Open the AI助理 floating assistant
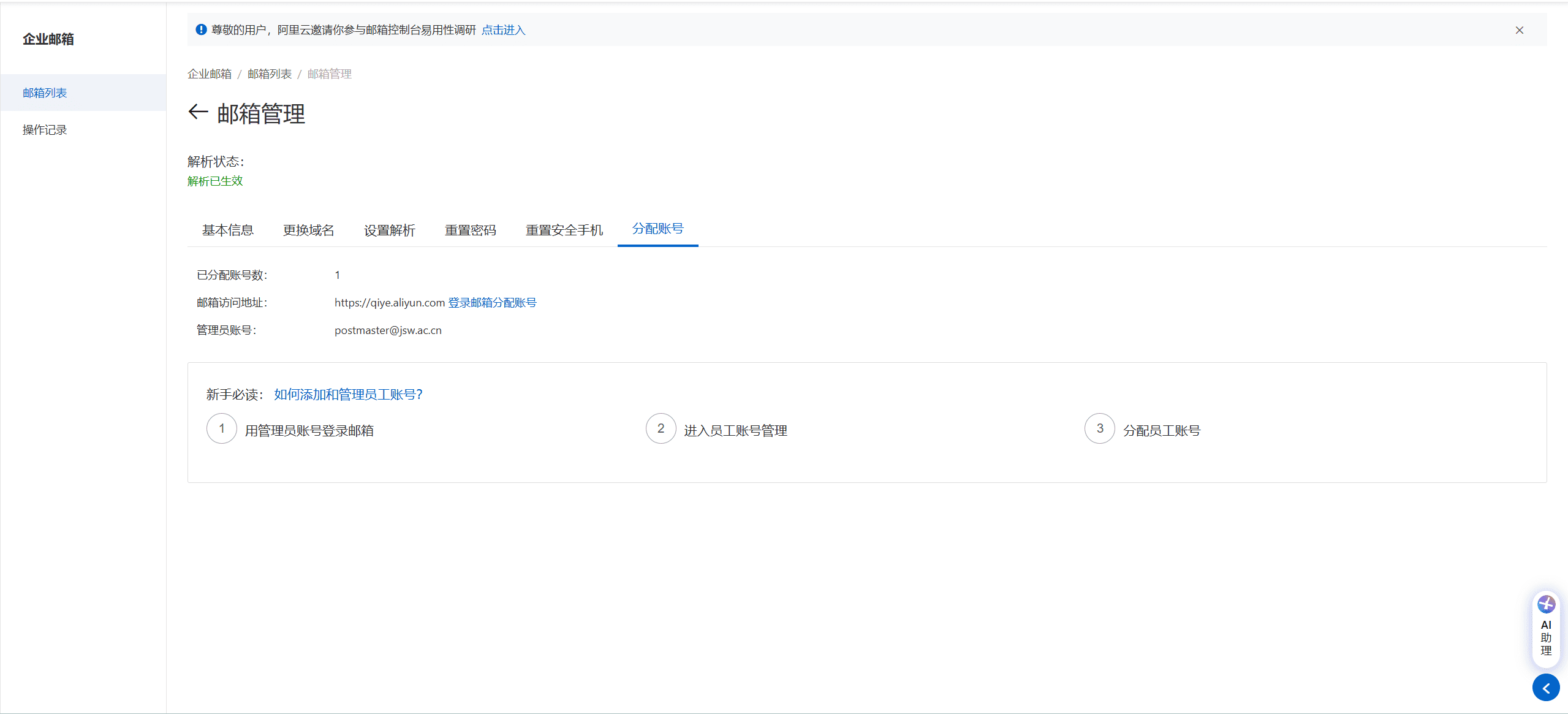The width and height of the screenshot is (1568, 714). [x=1545, y=629]
